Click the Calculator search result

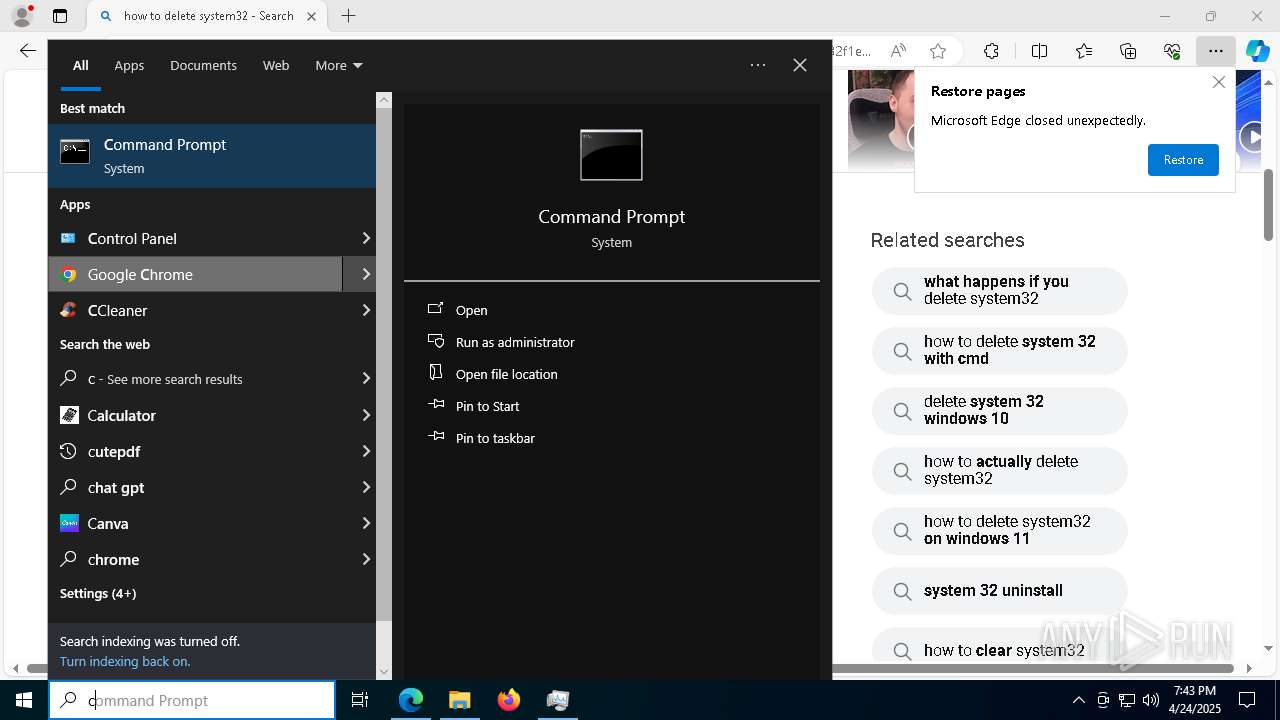(x=195, y=415)
